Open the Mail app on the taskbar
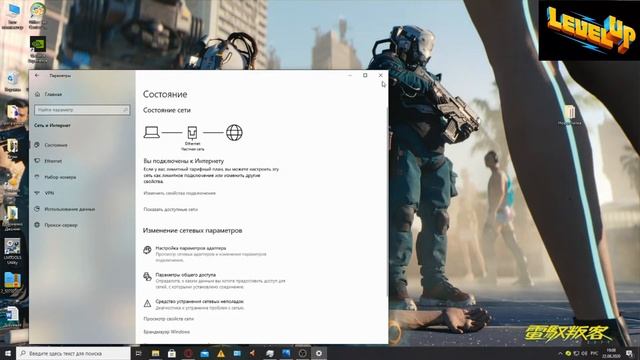The width and height of the screenshot is (640, 360). (x=204, y=353)
